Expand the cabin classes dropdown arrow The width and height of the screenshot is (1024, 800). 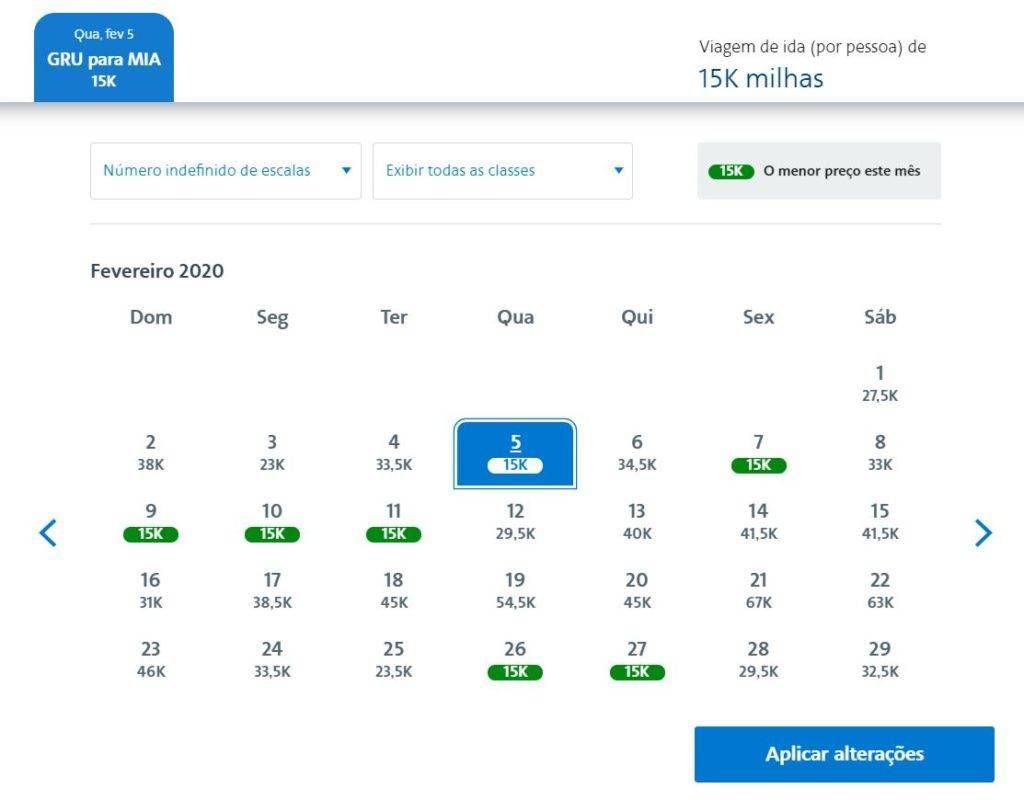pyautogui.click(x=618, y=170)
